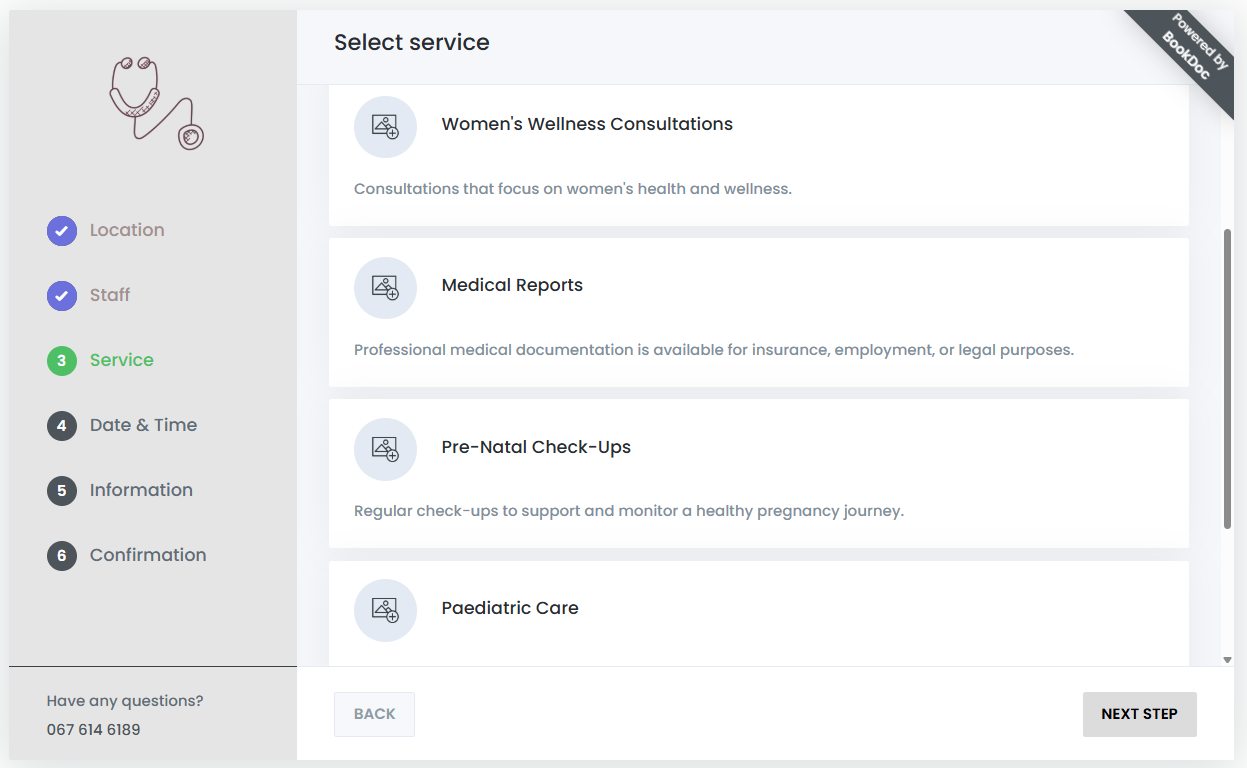Click the scrollbar down arrow
The width and height of the screenshot is (1247, 768).
click(1227, 660)
